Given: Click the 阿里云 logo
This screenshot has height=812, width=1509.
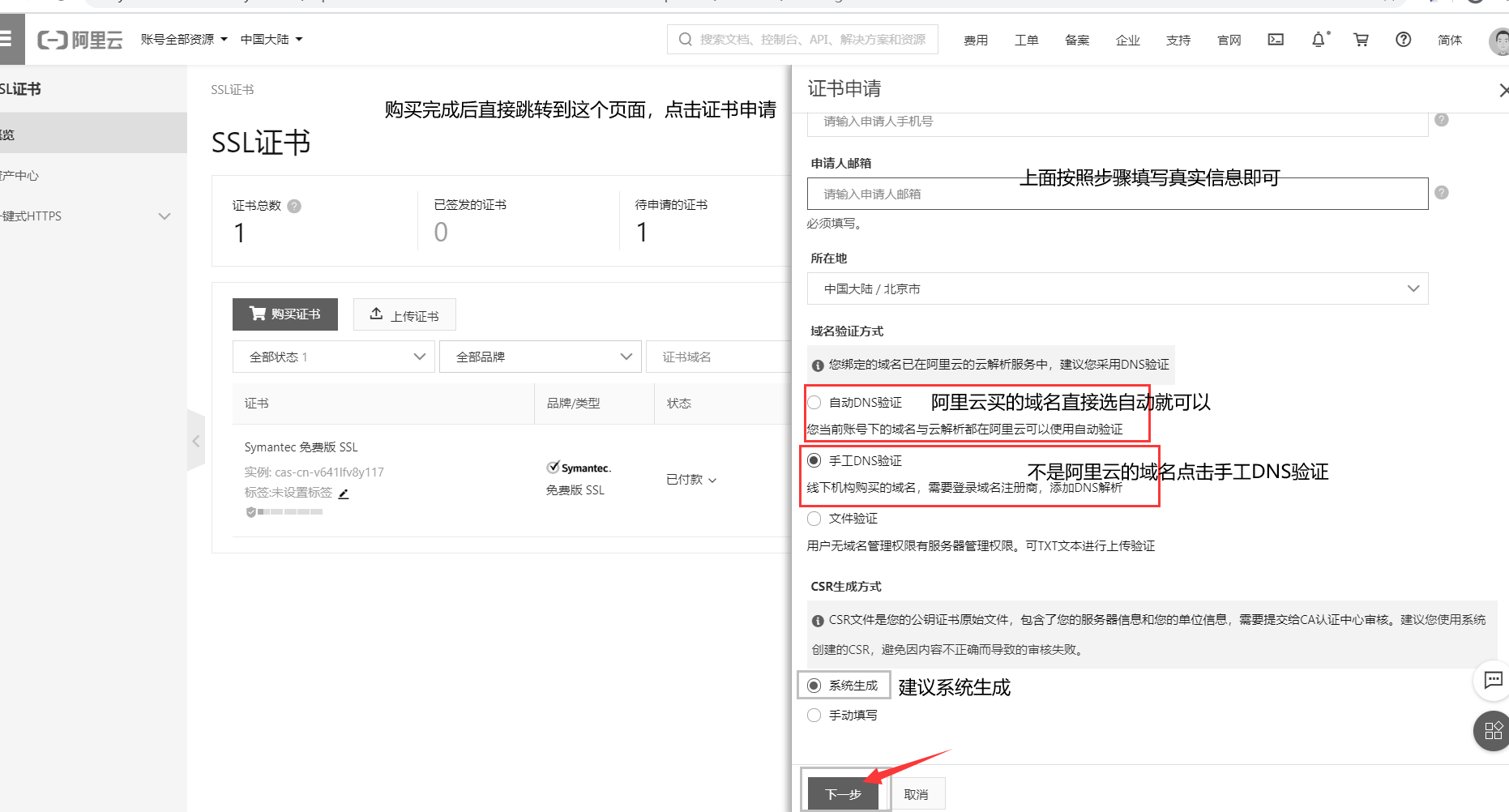Looking at the screenshot, I should [79, 39].
